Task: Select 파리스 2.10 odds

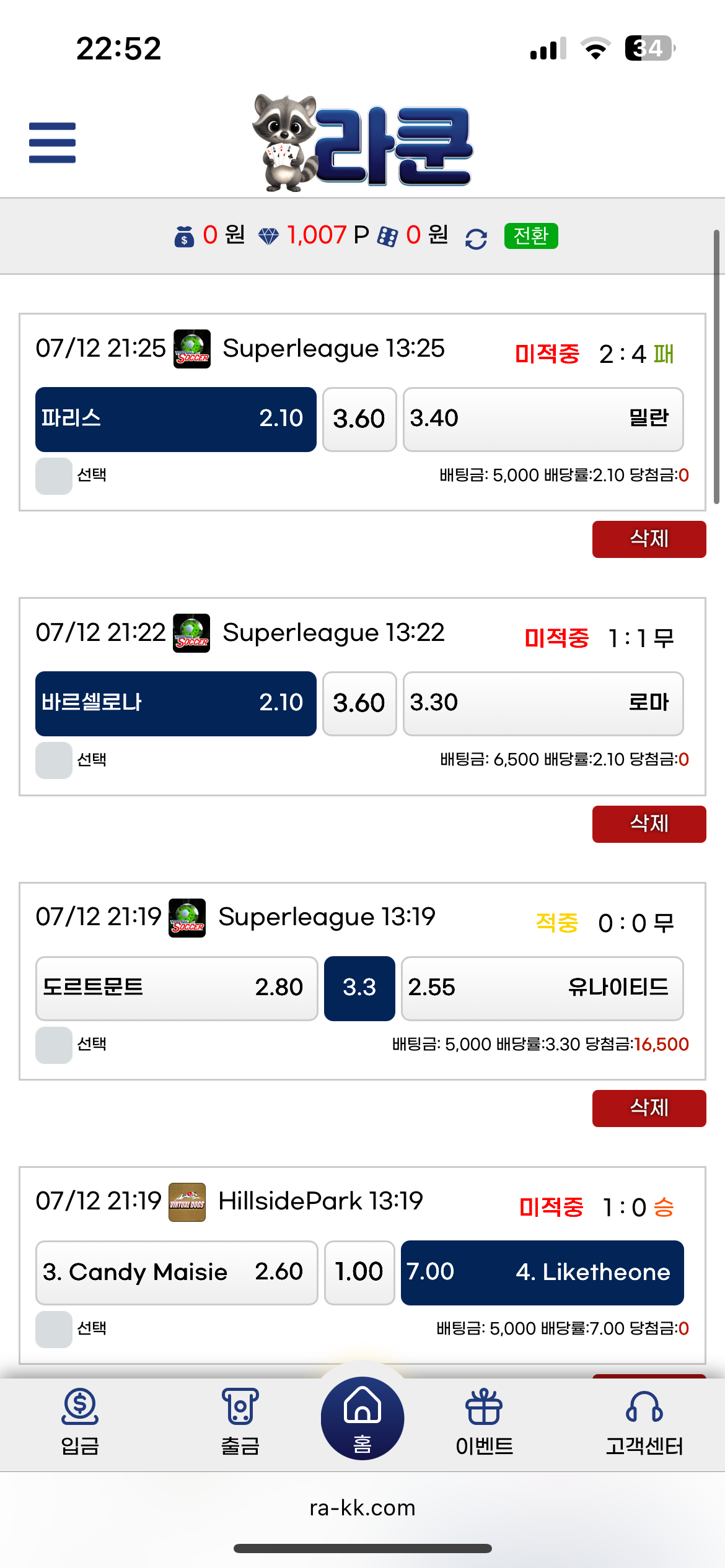Action: pyautogui.click(x=176, y=419)
